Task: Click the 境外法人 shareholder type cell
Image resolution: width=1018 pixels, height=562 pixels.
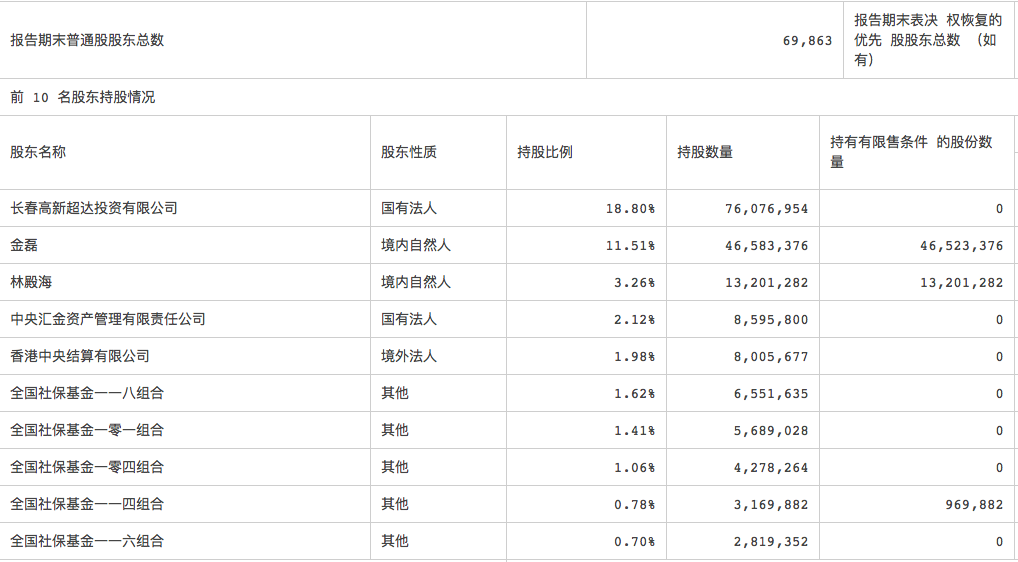Action: (x=409, y=356)
